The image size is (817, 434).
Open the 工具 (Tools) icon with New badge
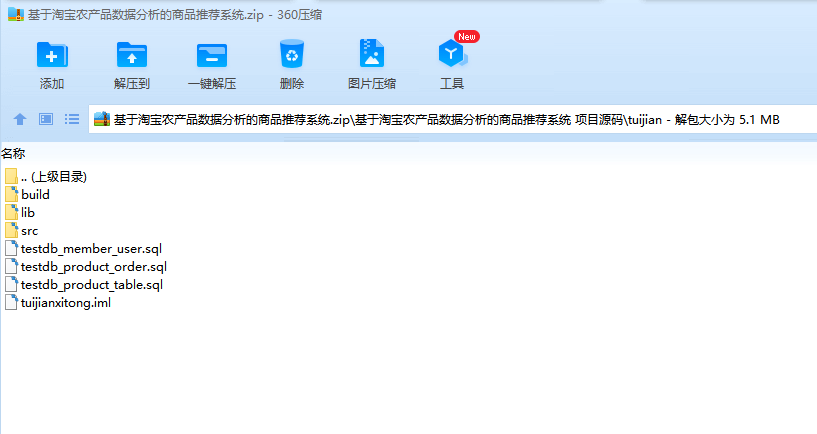coord(452,54)
